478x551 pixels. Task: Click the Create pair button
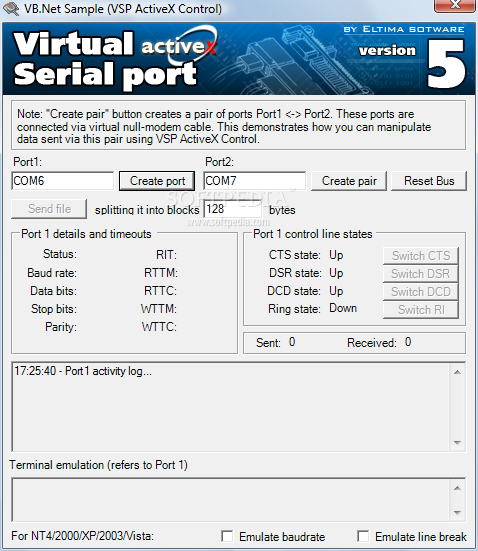click(349, 181)
